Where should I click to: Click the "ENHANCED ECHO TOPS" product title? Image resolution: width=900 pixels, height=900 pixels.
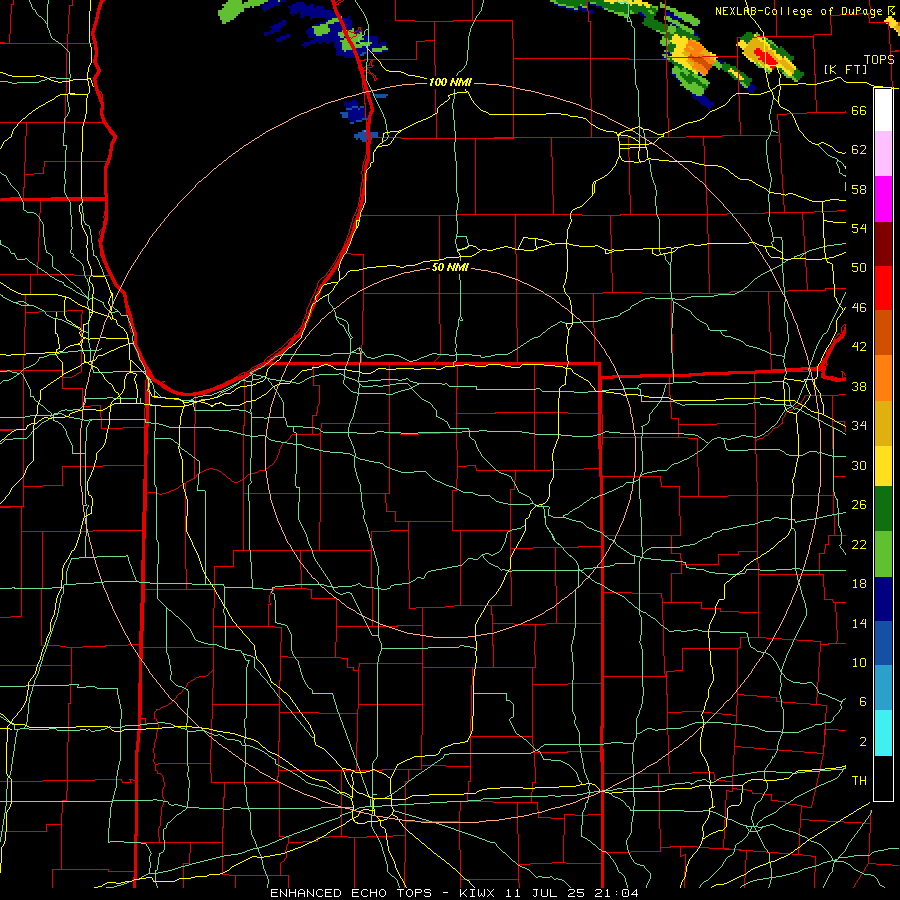[x=351, y=893]
